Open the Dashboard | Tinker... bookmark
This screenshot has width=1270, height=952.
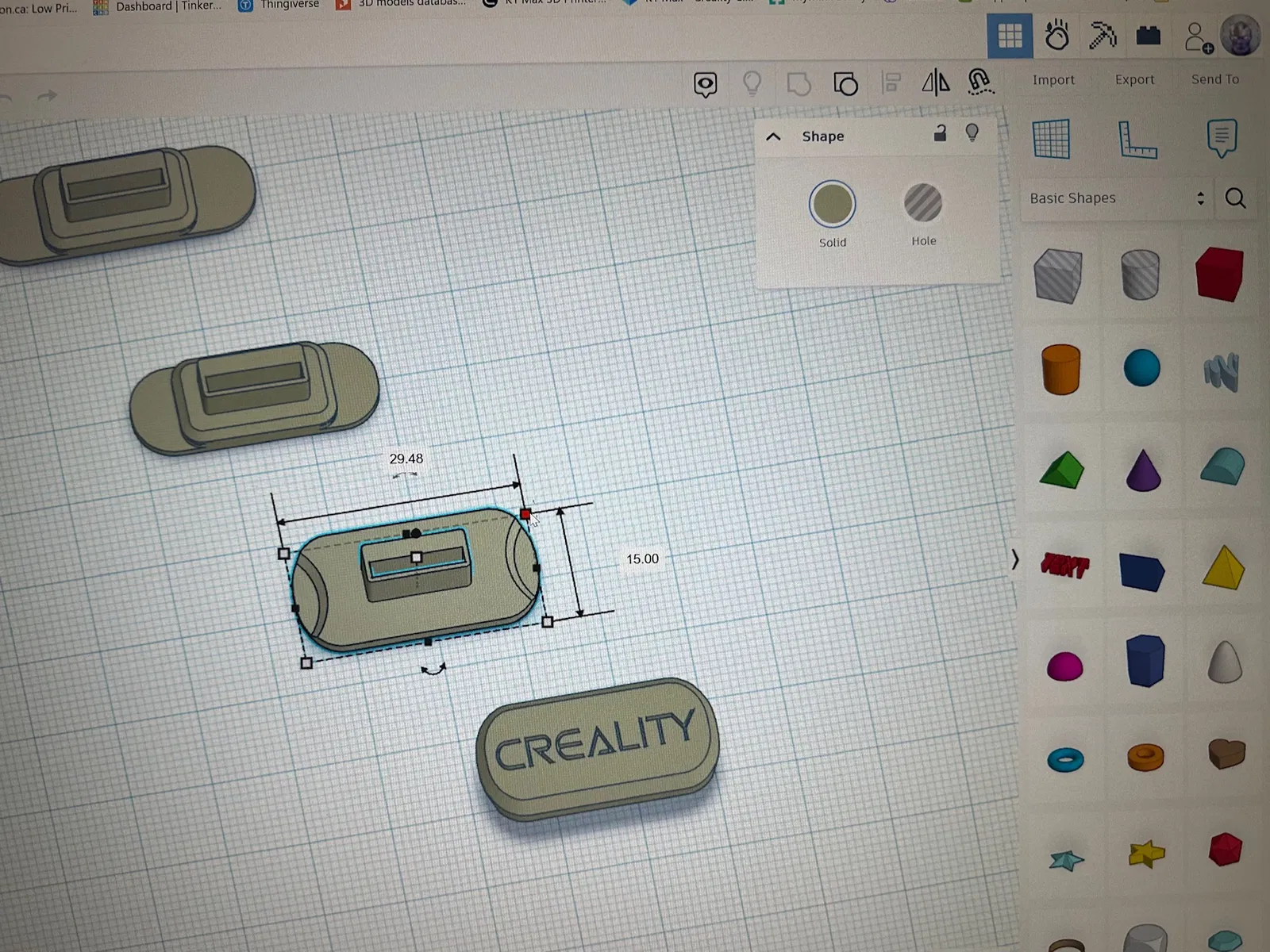(x=157, y=6)
